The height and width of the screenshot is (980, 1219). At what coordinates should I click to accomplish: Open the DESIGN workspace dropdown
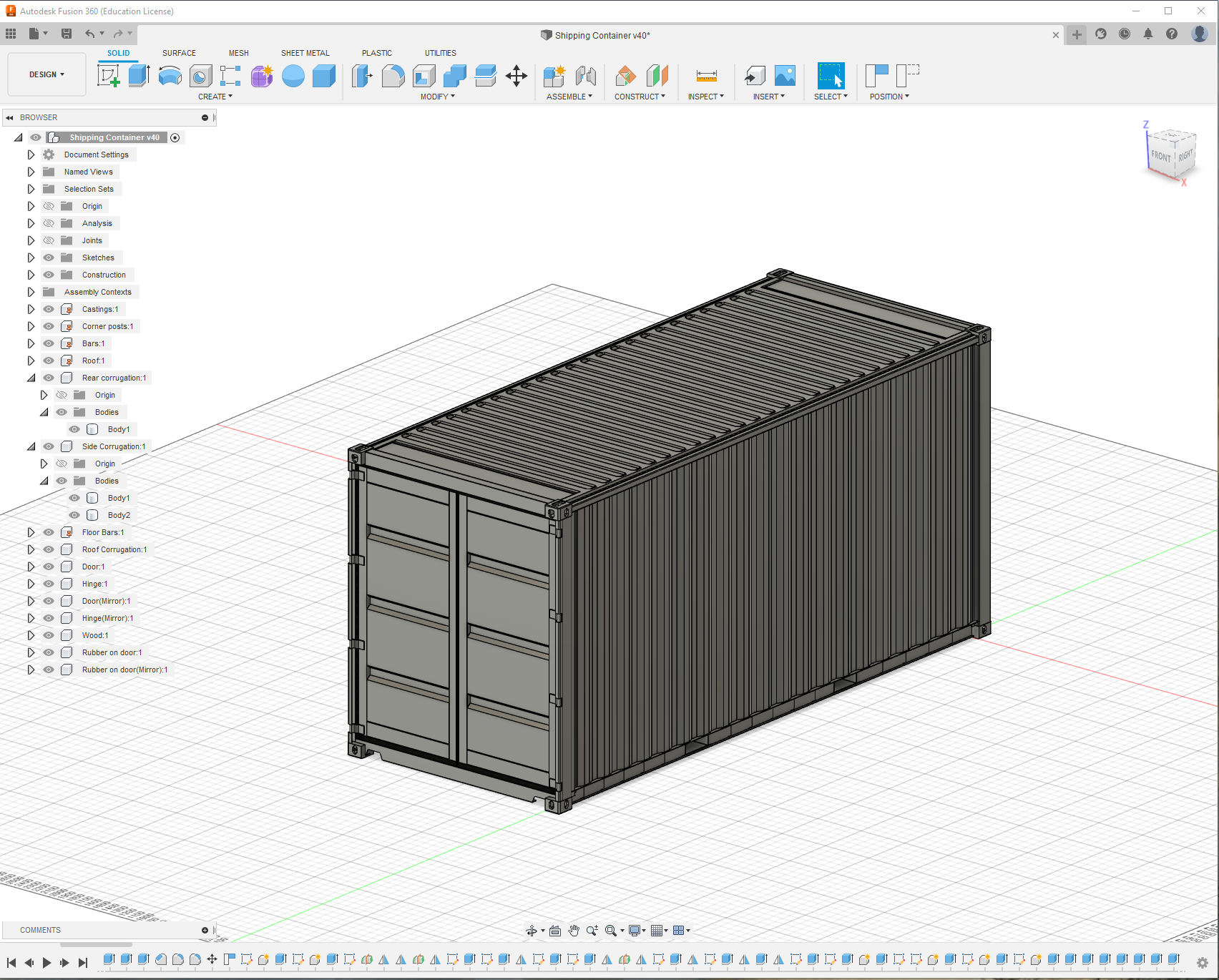pyautogui.click(x=46, y=74)
